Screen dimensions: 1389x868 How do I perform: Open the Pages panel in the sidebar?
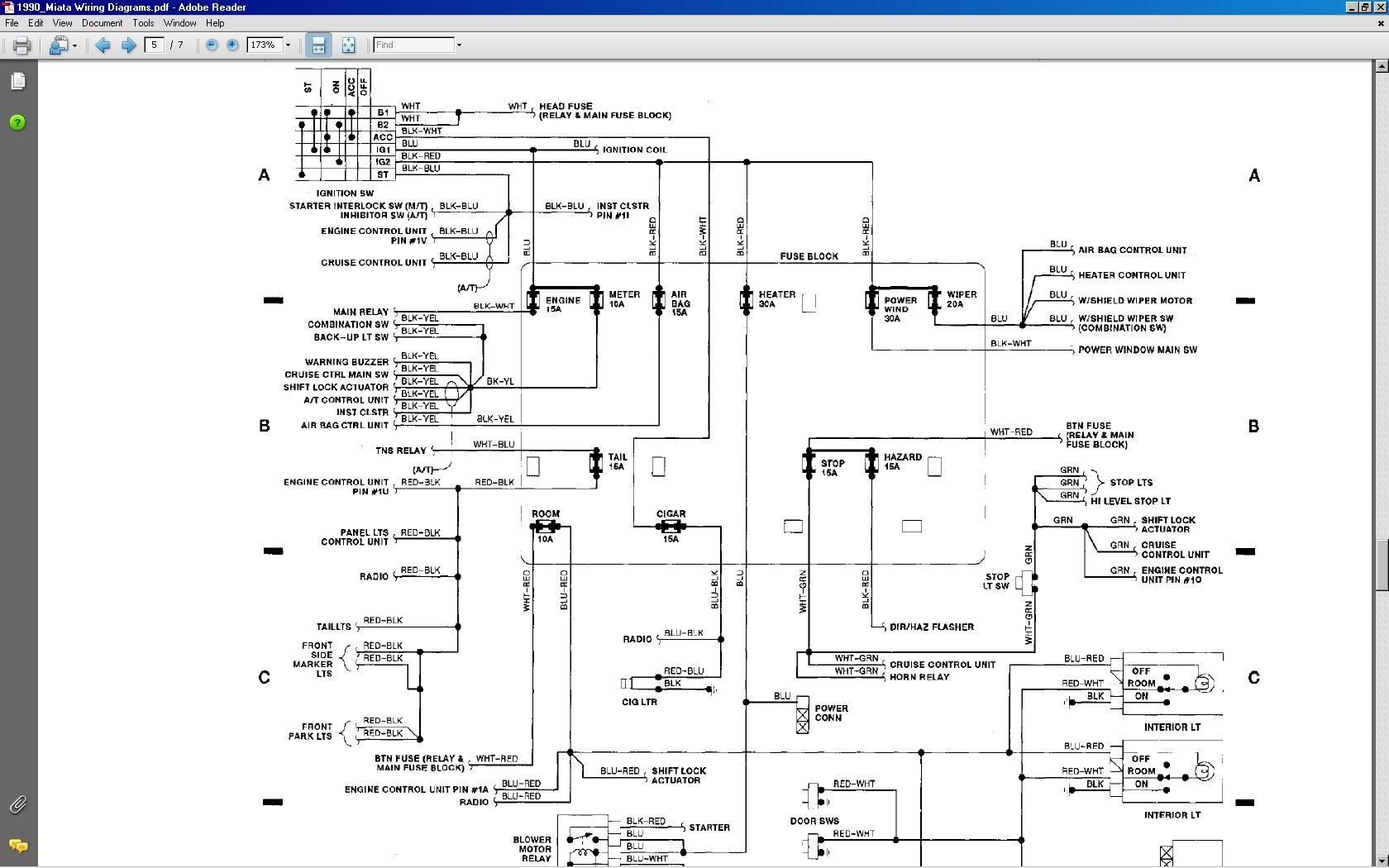click(18, 81)
